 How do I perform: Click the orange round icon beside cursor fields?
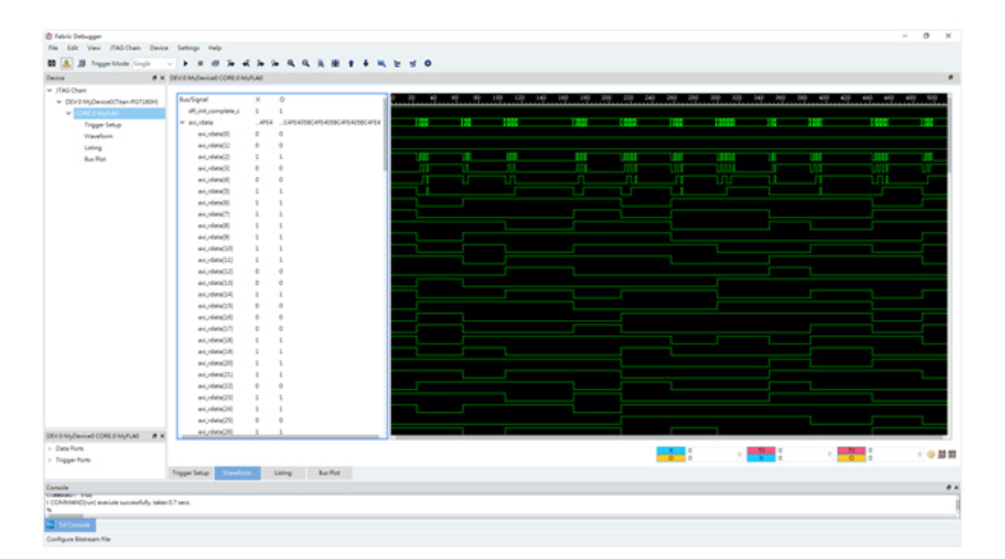(x=931, y=454)
